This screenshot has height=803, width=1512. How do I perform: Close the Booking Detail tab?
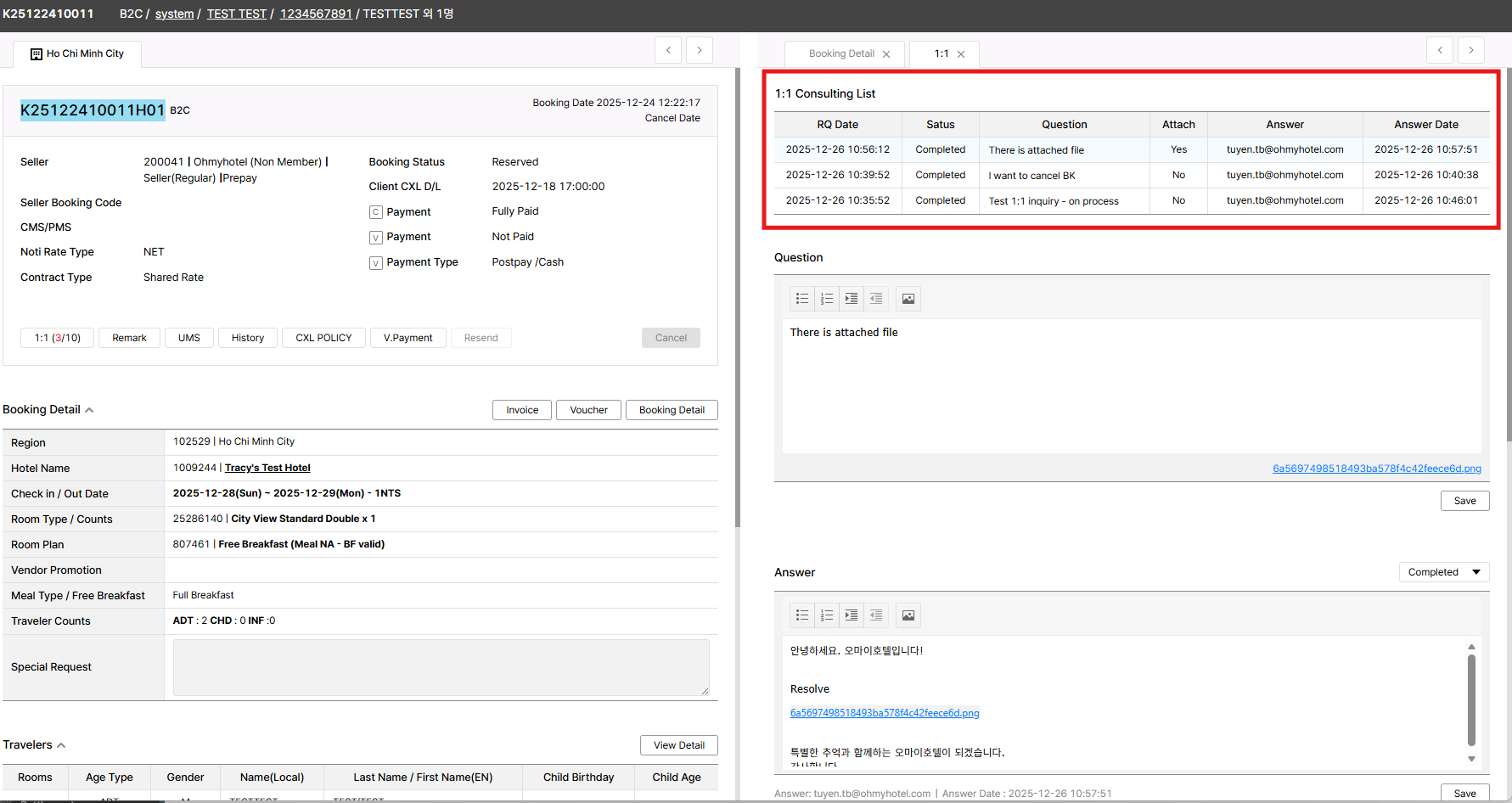point(886,54)
